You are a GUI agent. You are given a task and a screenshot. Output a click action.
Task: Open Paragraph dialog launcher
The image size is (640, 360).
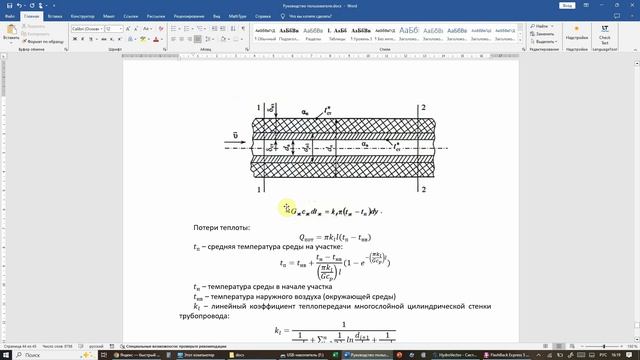(247, 49)
